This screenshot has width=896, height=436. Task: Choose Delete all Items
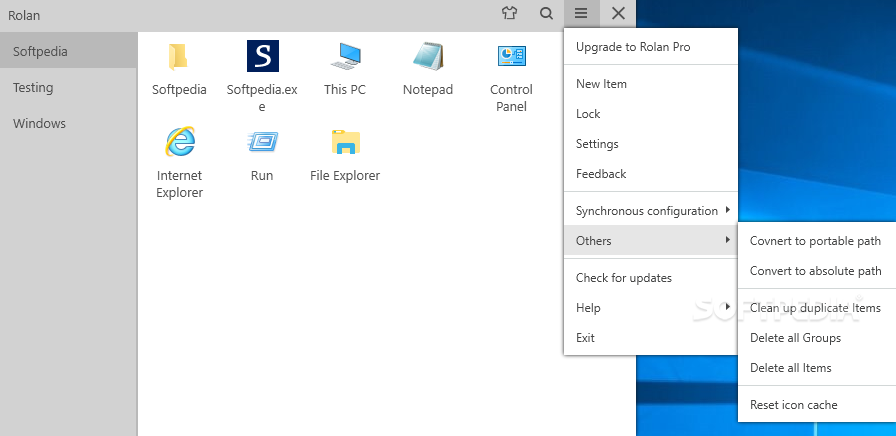pos(817,368)
